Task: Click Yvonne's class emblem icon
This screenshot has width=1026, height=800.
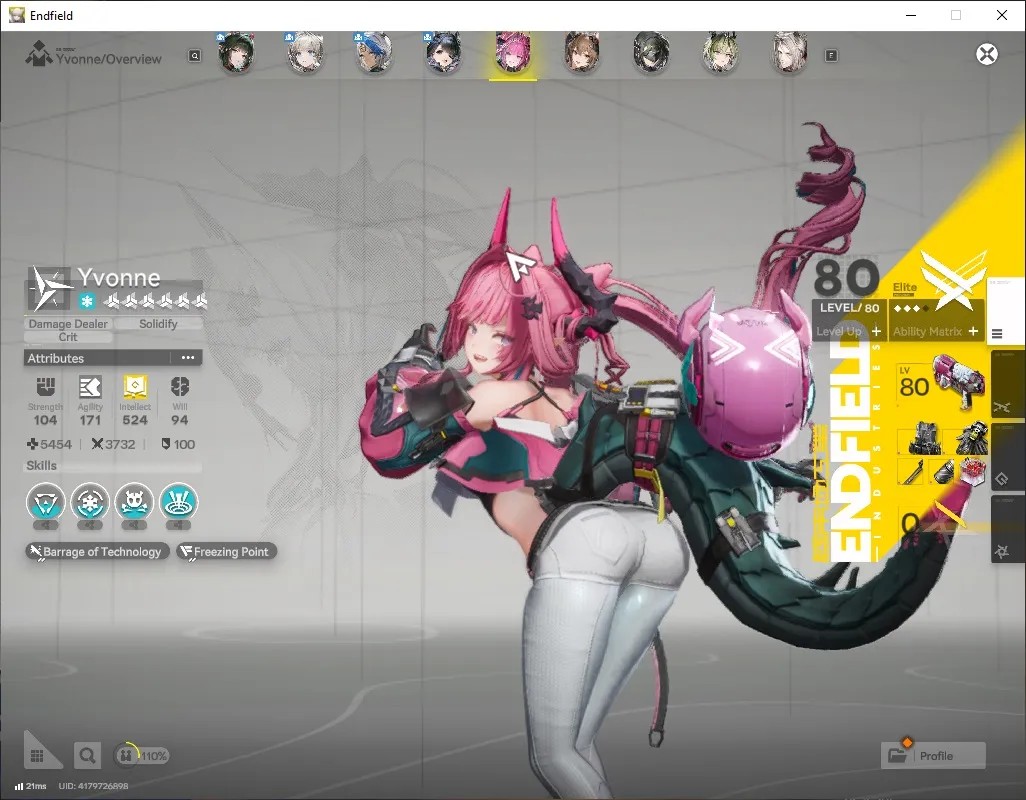Action: click(x=50, y=288)
